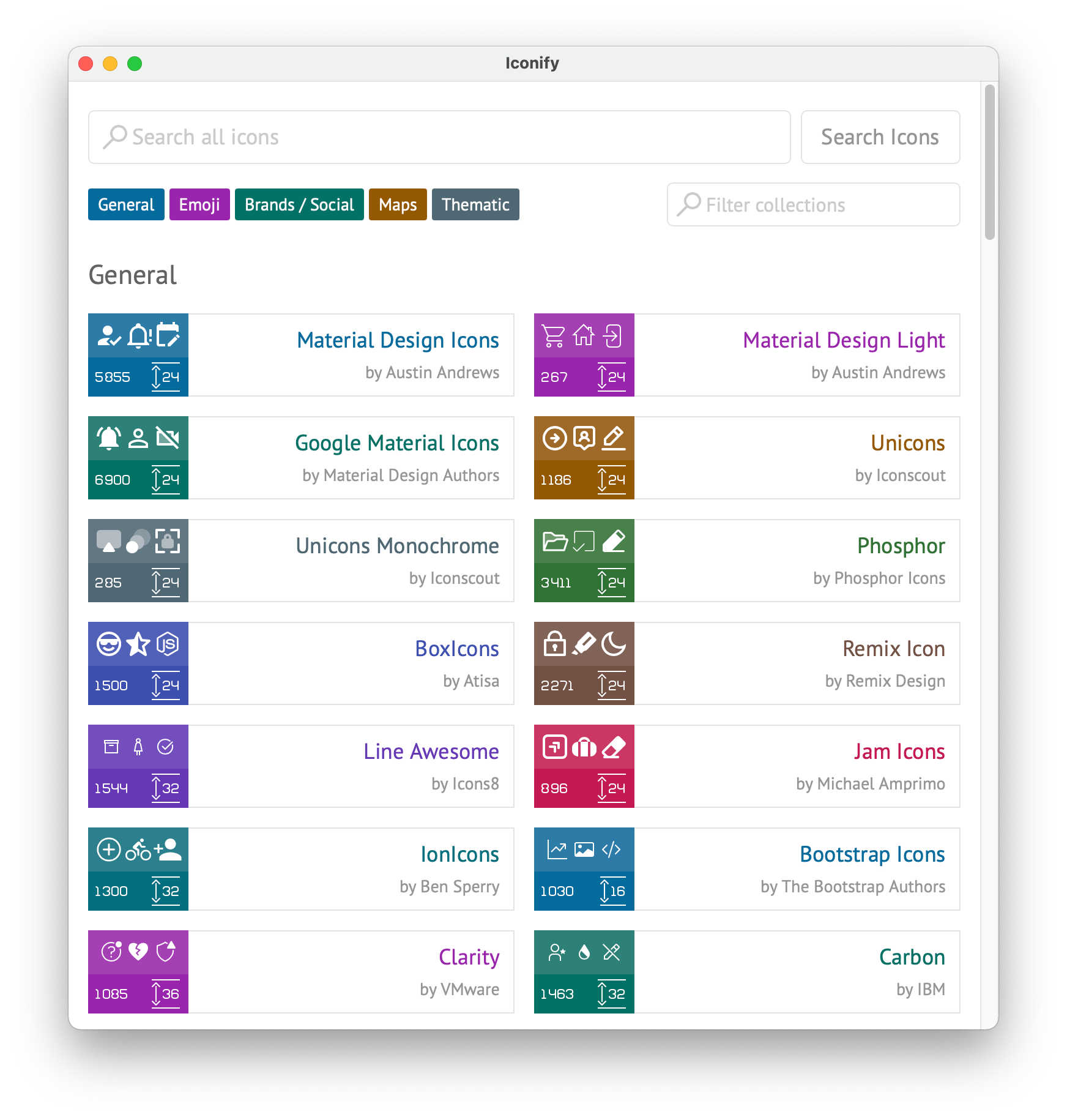Click the bicycle icon in IonIcons
1067x1120 pixels.
coord(138,849)
